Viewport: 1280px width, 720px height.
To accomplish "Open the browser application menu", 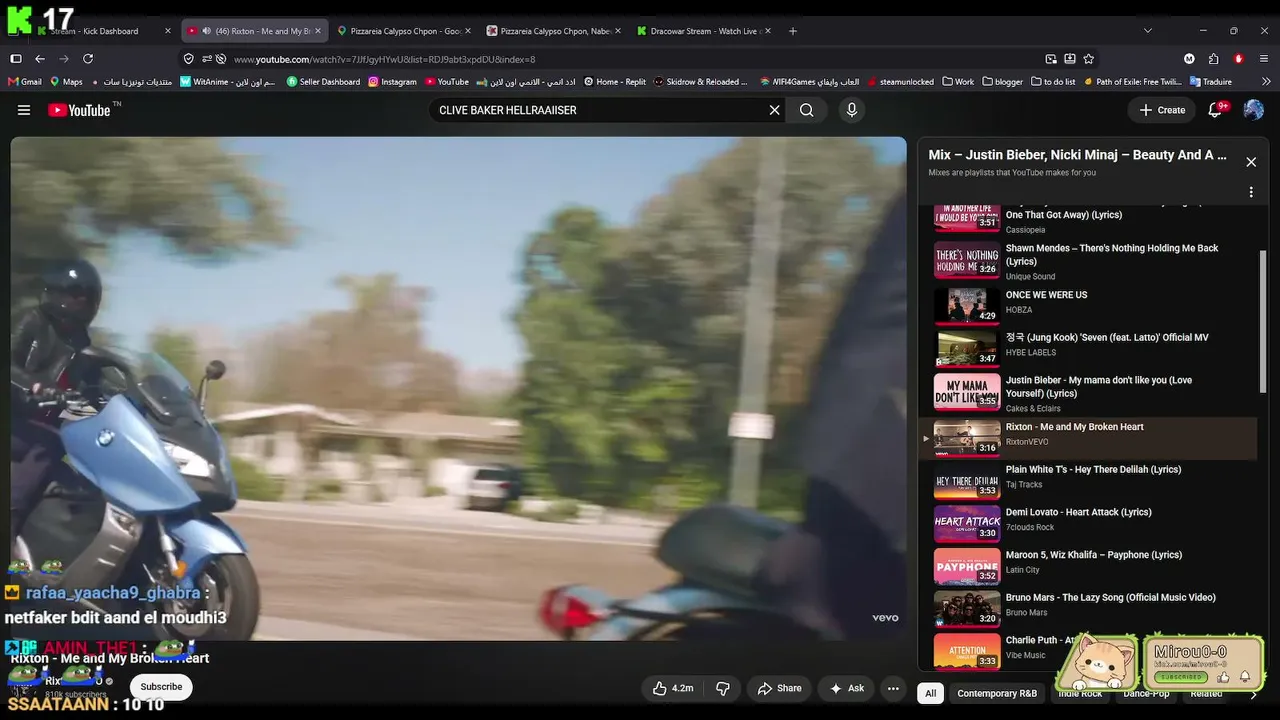I will tap(1265, 59).
